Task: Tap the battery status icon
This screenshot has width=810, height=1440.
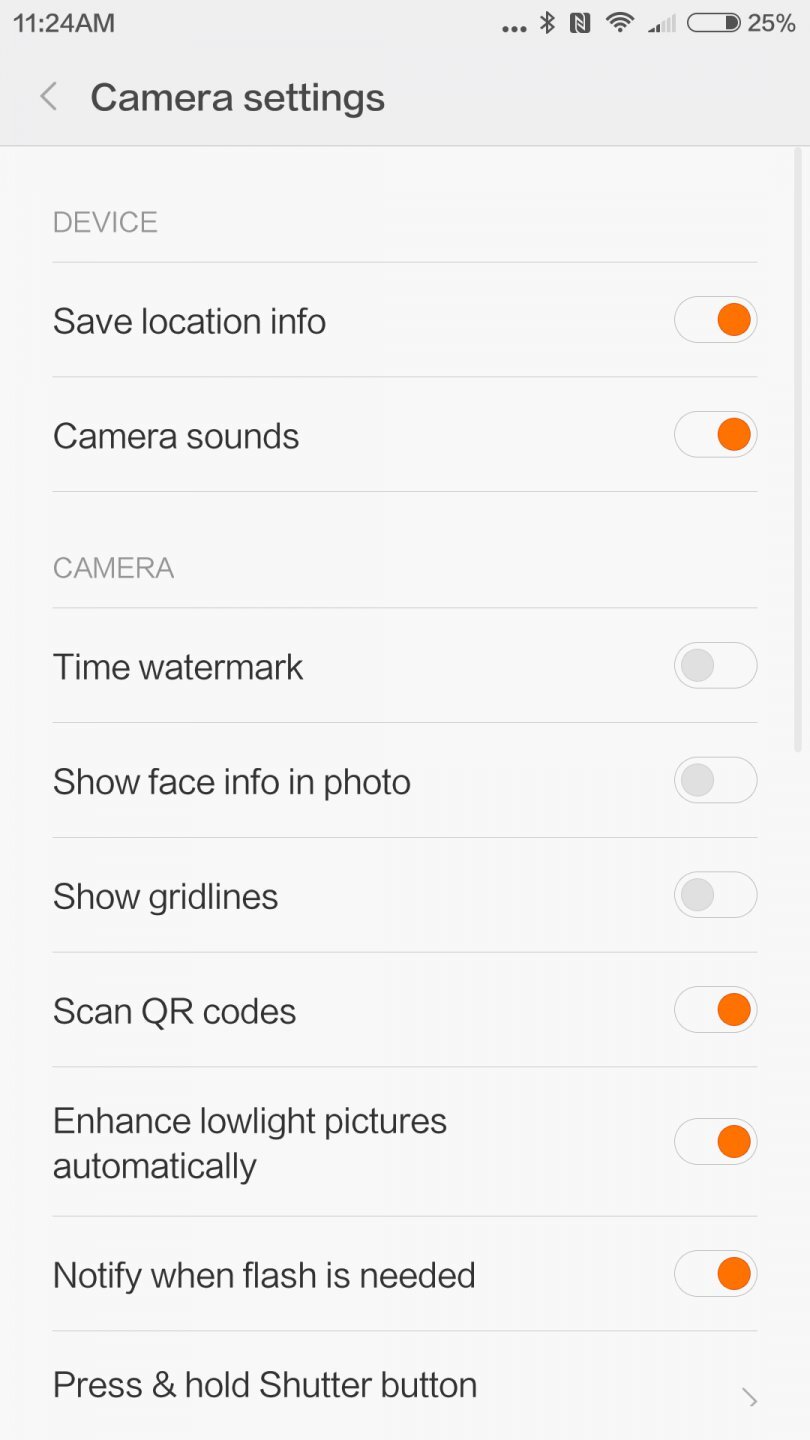Action: (713, 23)
